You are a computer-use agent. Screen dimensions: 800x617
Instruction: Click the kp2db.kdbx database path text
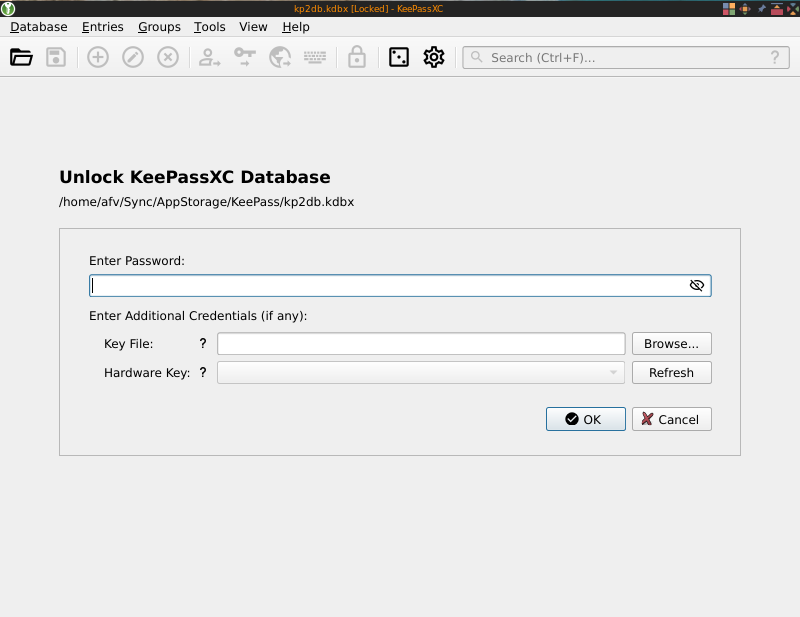click(206, 202)
